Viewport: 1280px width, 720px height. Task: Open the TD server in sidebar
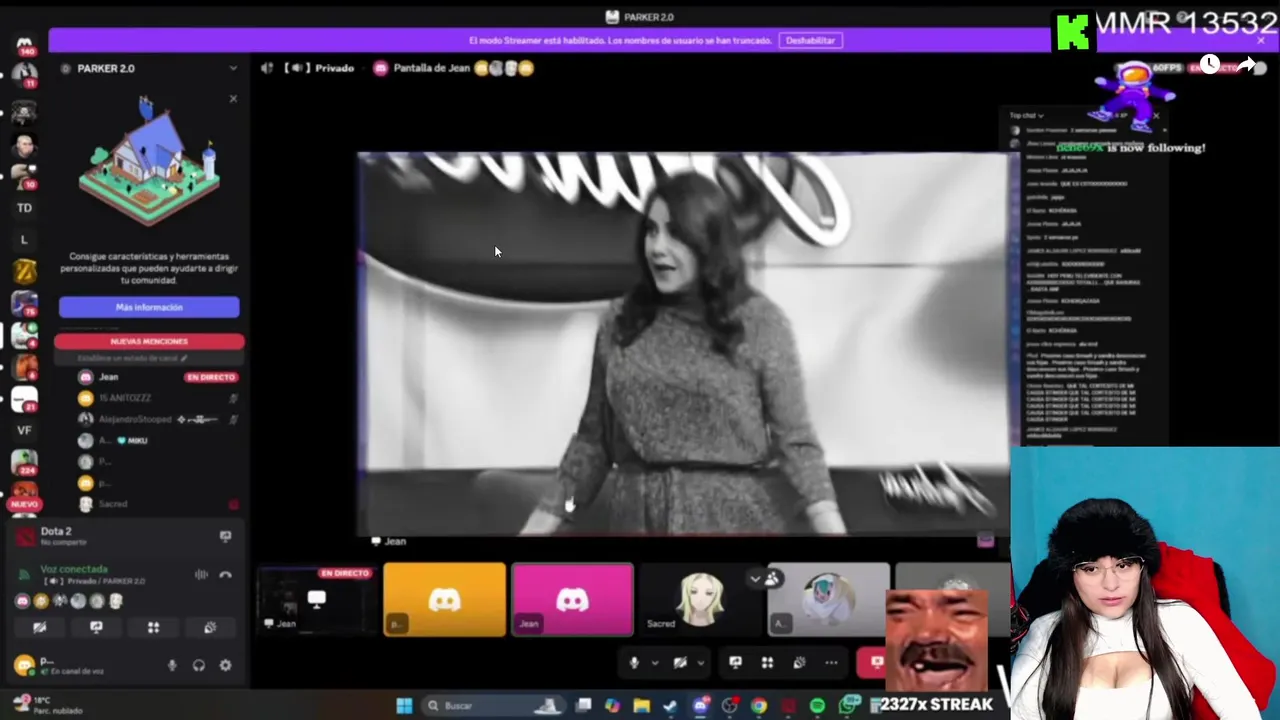[x=24, y=208]
